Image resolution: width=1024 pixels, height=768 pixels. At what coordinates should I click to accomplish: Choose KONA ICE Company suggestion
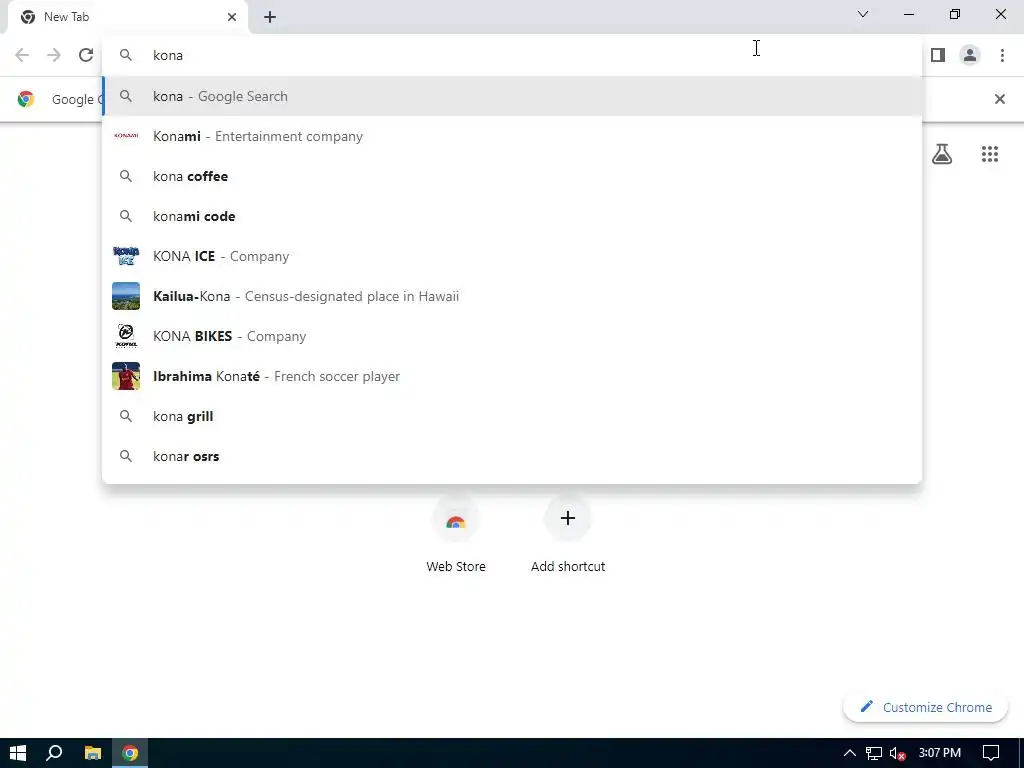(x=512, y=256)
